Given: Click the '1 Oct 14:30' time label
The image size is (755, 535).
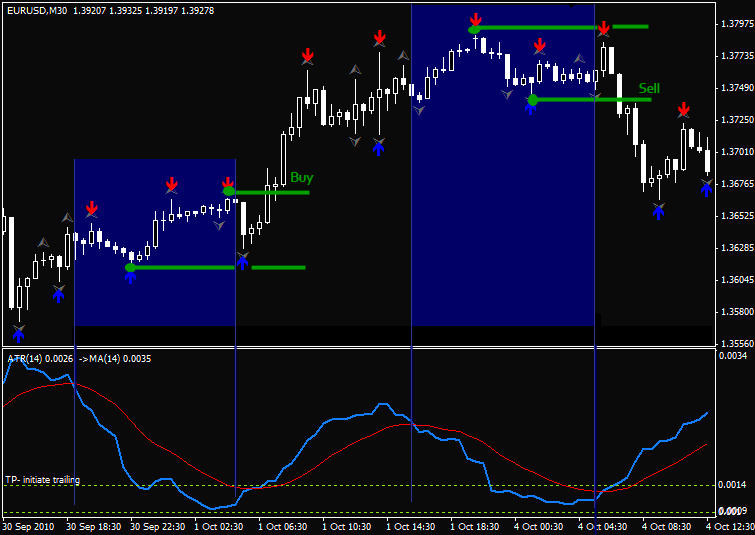Looking at the screenshot, I should [411, 527].
